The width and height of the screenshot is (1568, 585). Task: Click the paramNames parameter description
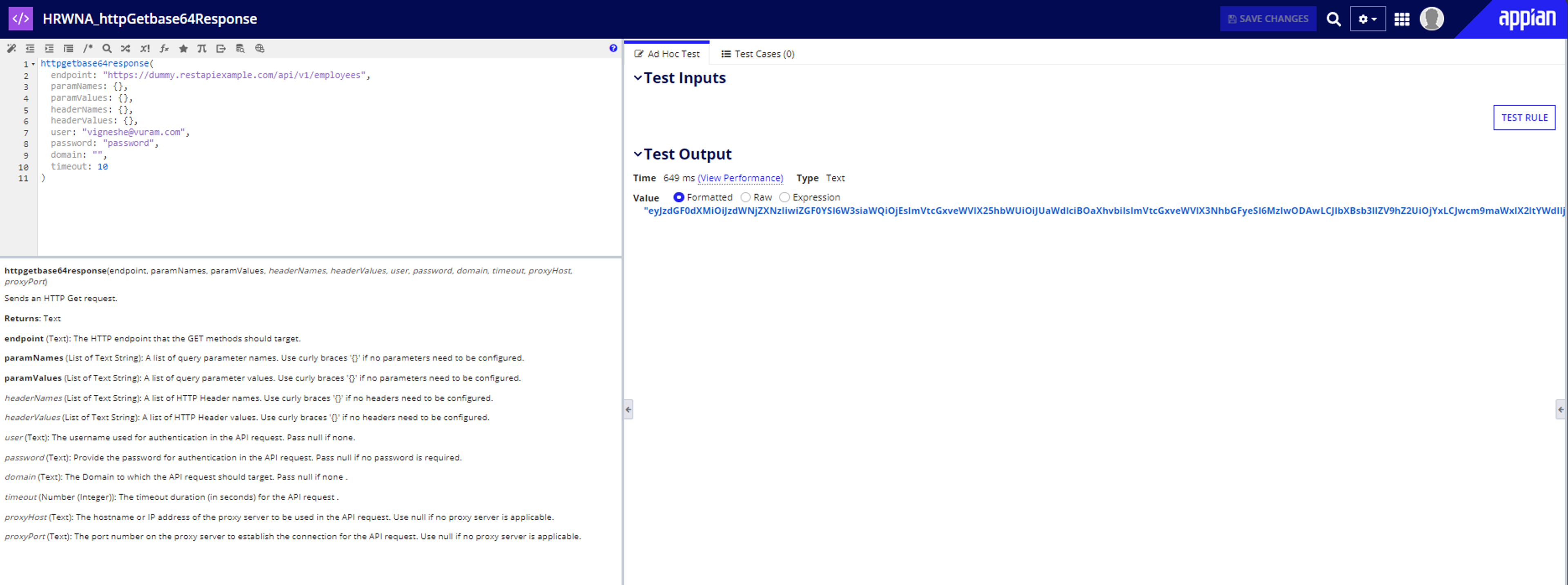(x=264, y=358)
